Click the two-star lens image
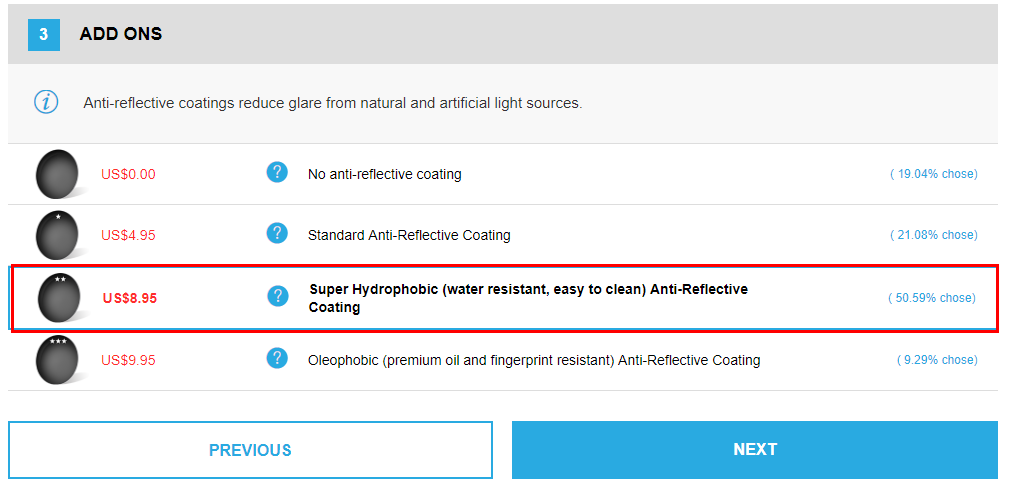Image resolution: width=1014 pixels, height=487 pixels. (x=61, y=298)
